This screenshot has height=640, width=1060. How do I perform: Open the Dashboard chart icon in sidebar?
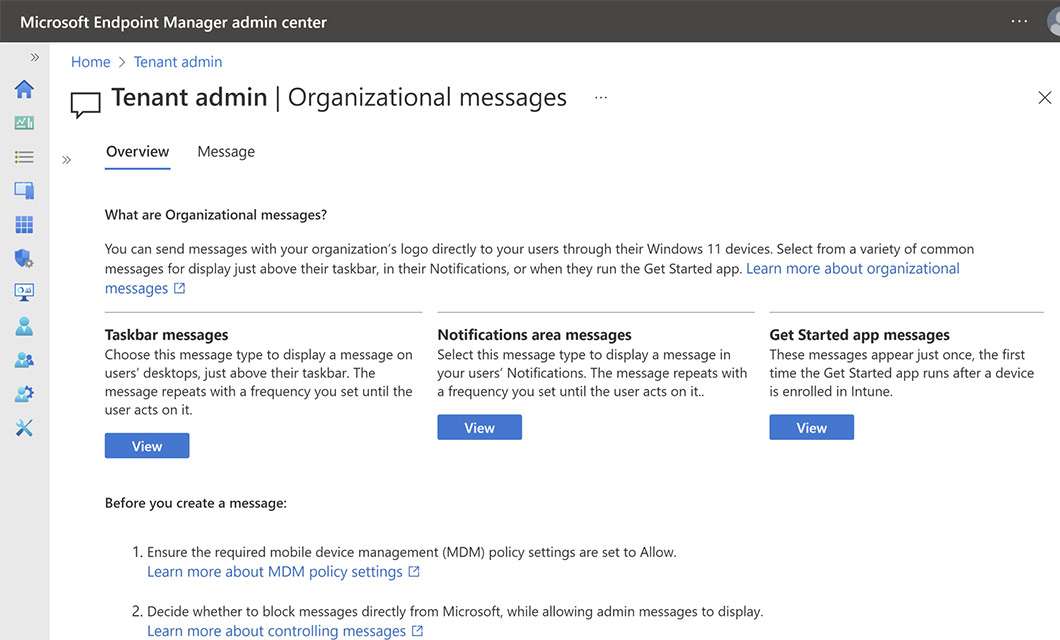point(24,123)
